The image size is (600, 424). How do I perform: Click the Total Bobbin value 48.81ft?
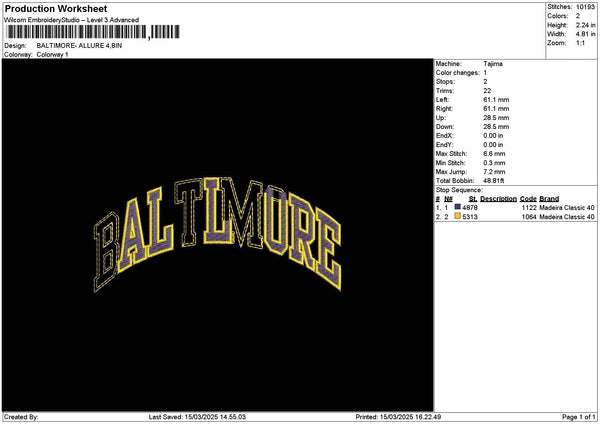pyautogui.click(x=494, y=181)
